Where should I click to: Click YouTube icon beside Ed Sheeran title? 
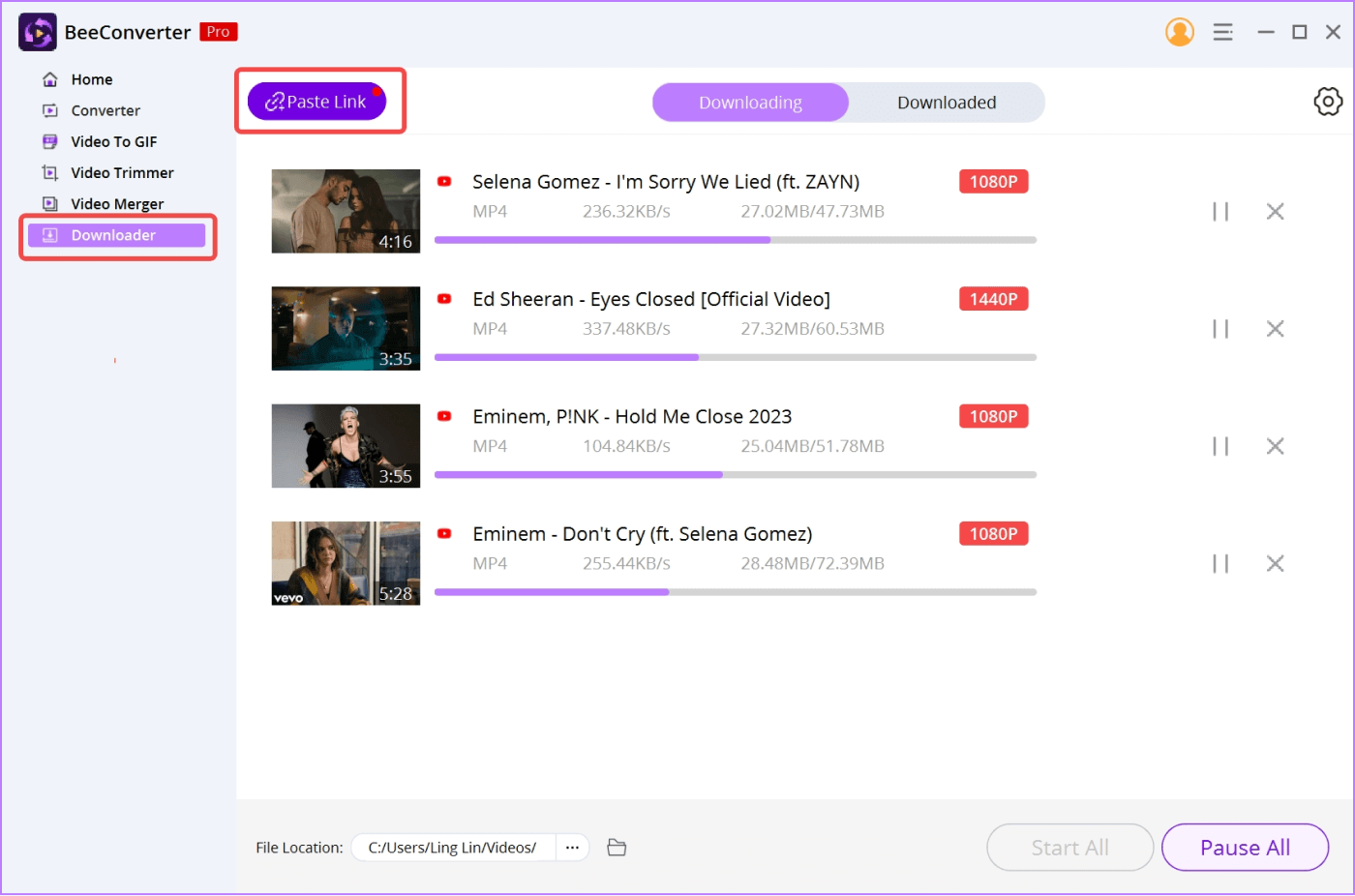[x=444, y=299]
